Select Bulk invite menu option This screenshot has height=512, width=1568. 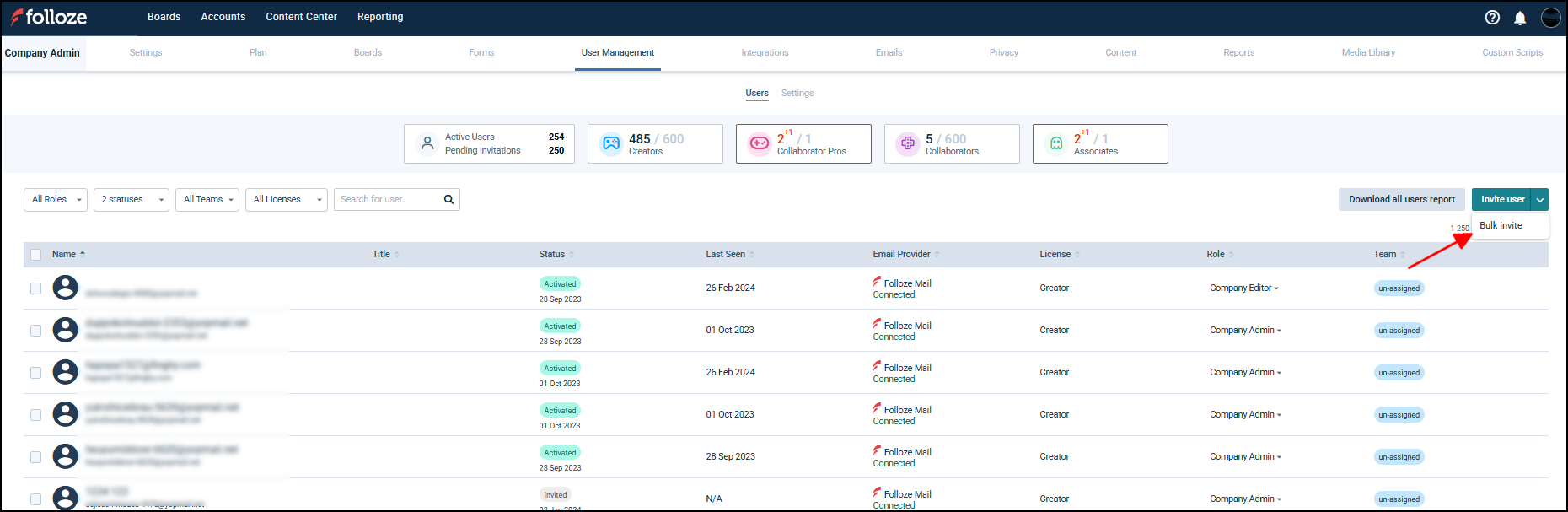1501,225
